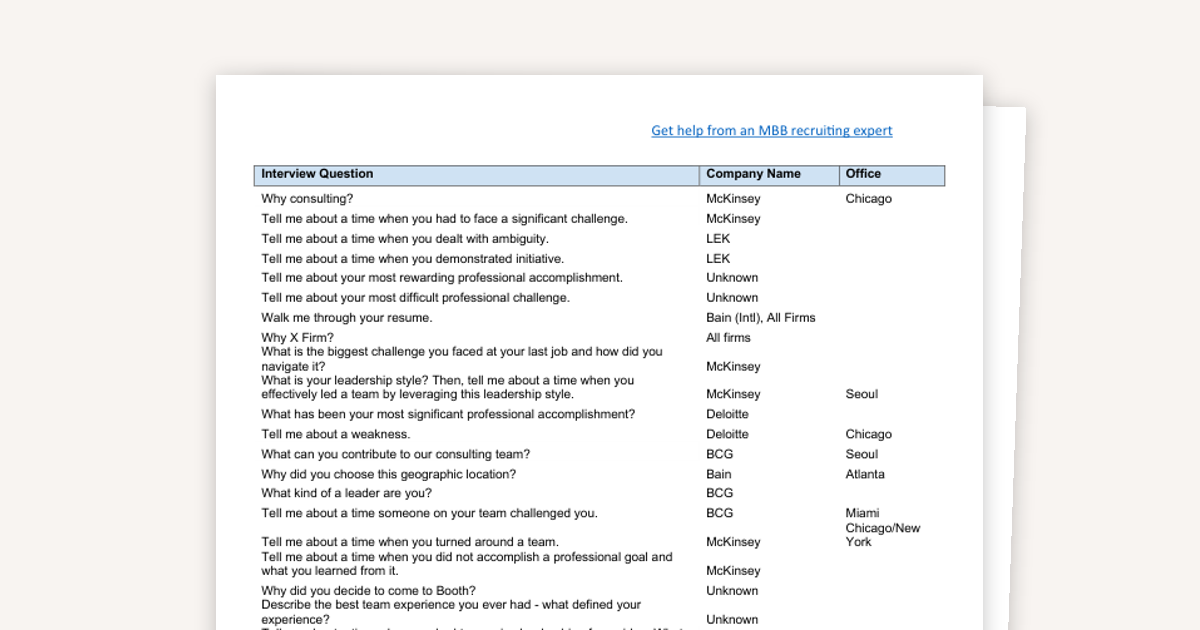Select 'Walk me through your resume.'
This screenshot has height=630, width=1200.
347,318
